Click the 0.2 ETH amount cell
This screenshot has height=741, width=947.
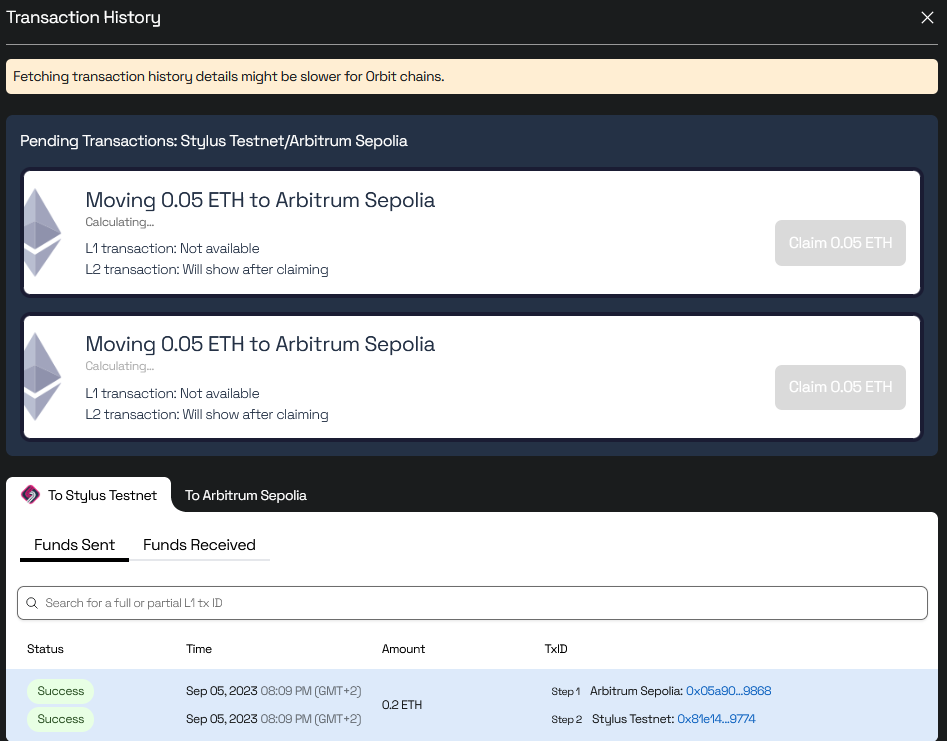coord(402,705)
